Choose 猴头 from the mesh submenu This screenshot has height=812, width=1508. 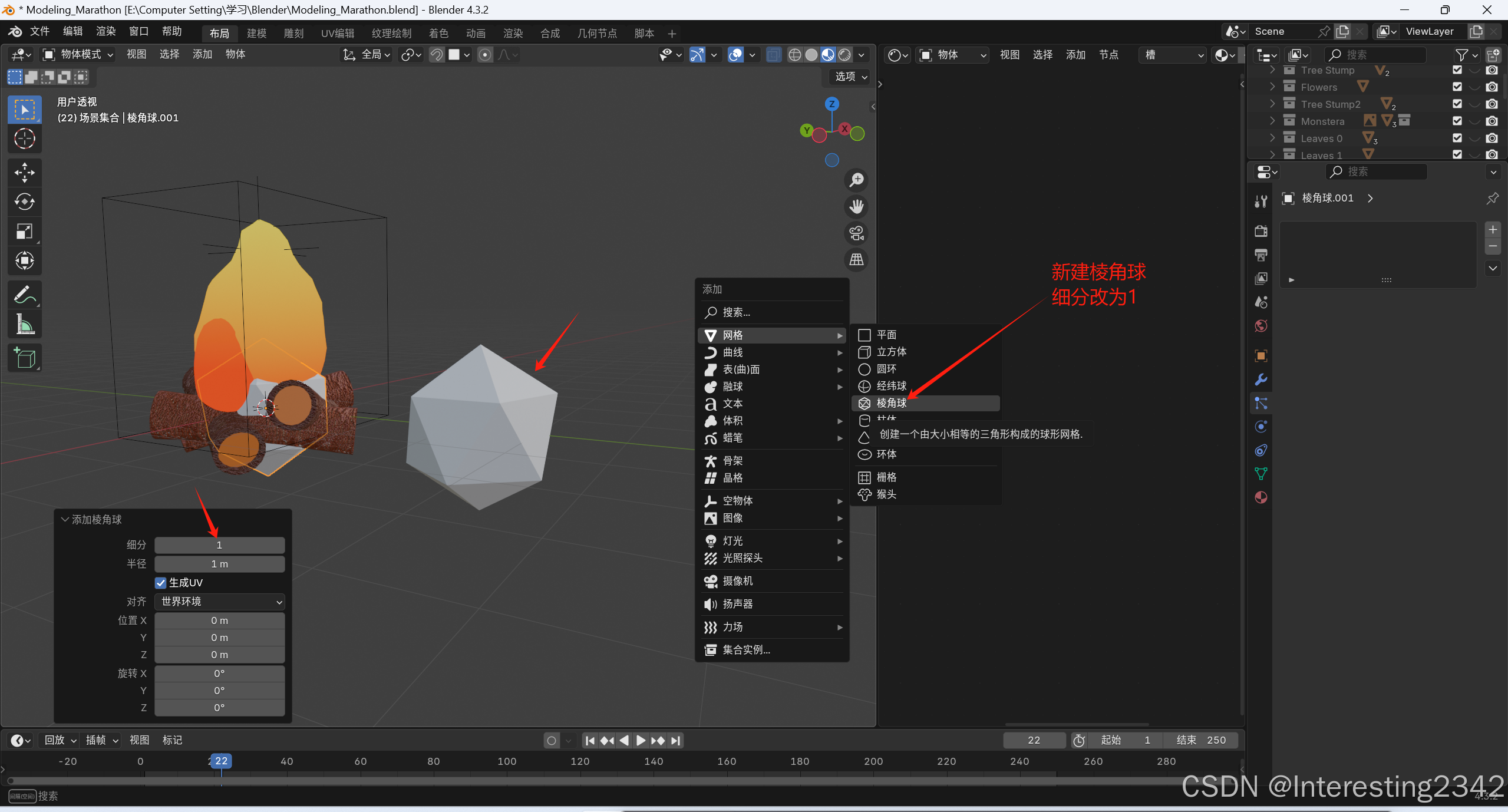coord(886,494)
